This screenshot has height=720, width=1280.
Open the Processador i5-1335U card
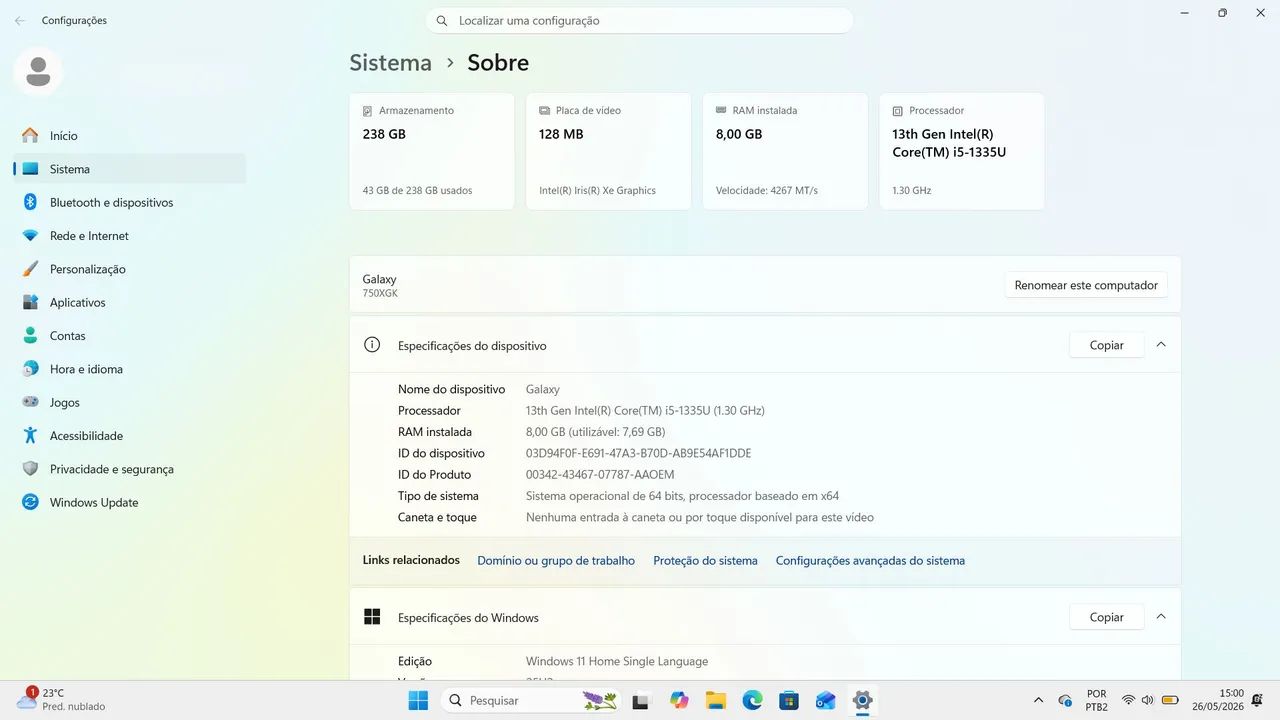[961, 151]
